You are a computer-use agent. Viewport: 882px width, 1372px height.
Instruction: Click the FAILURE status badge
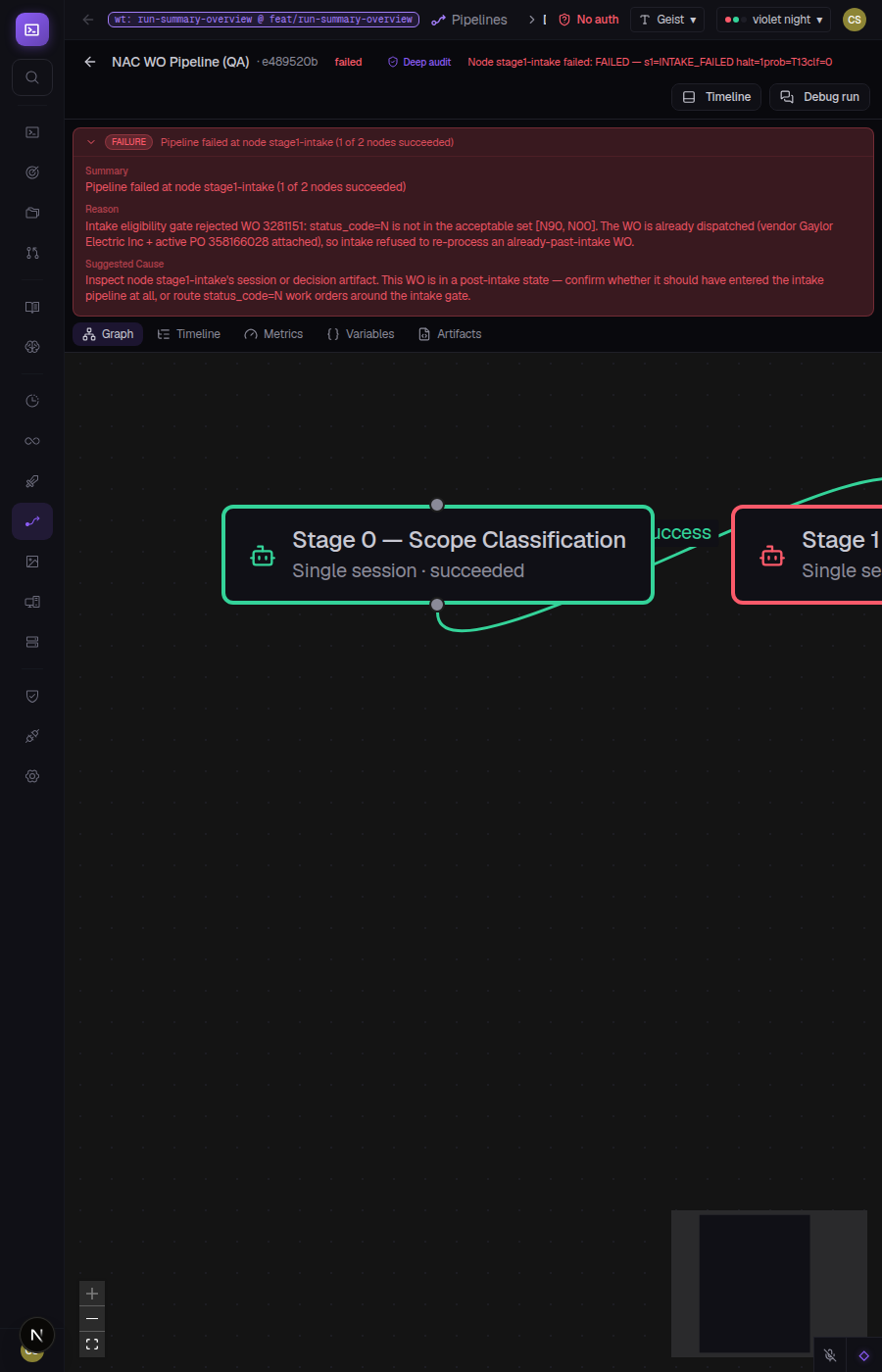click(128, 142)
